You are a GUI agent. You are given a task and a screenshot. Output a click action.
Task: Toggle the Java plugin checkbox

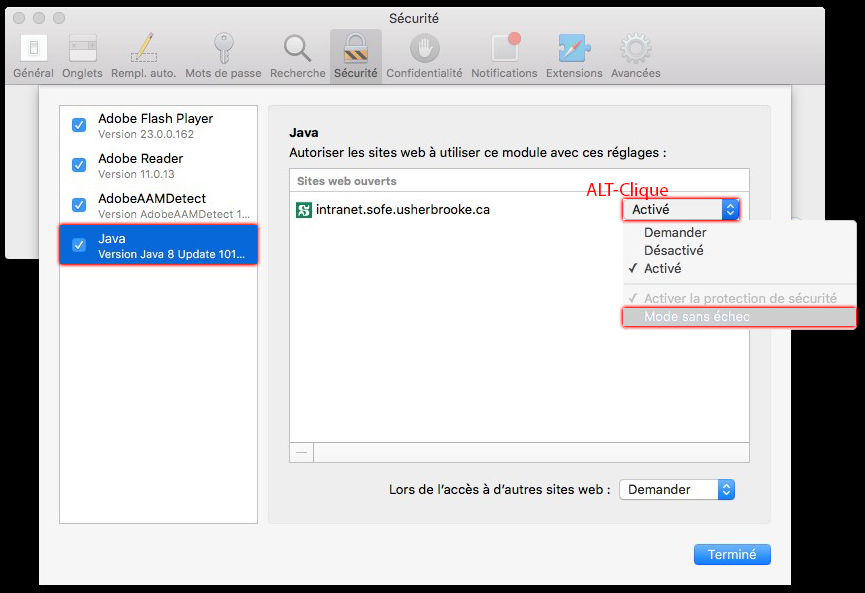[x=79, y=245]
